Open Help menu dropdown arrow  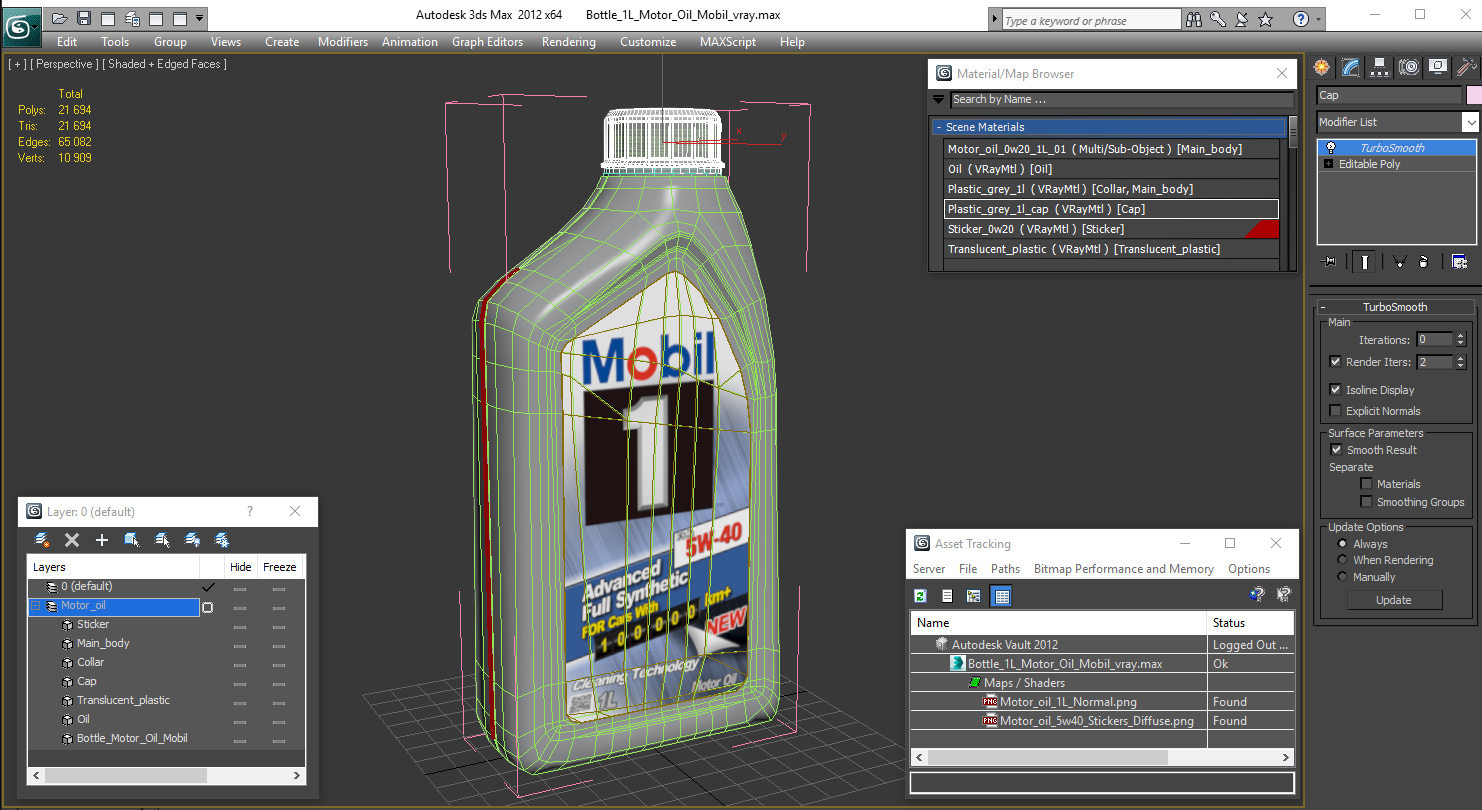click(1319, 19)
